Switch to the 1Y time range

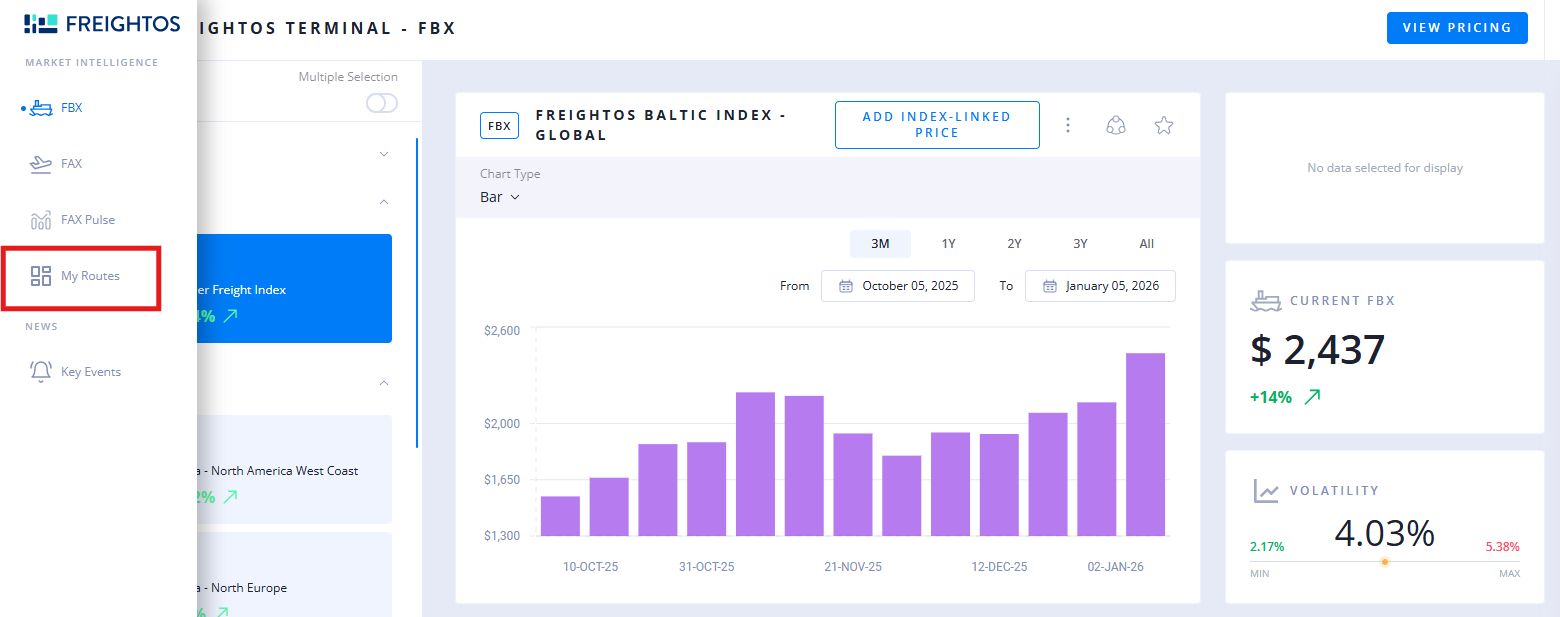tap(948, 244)
